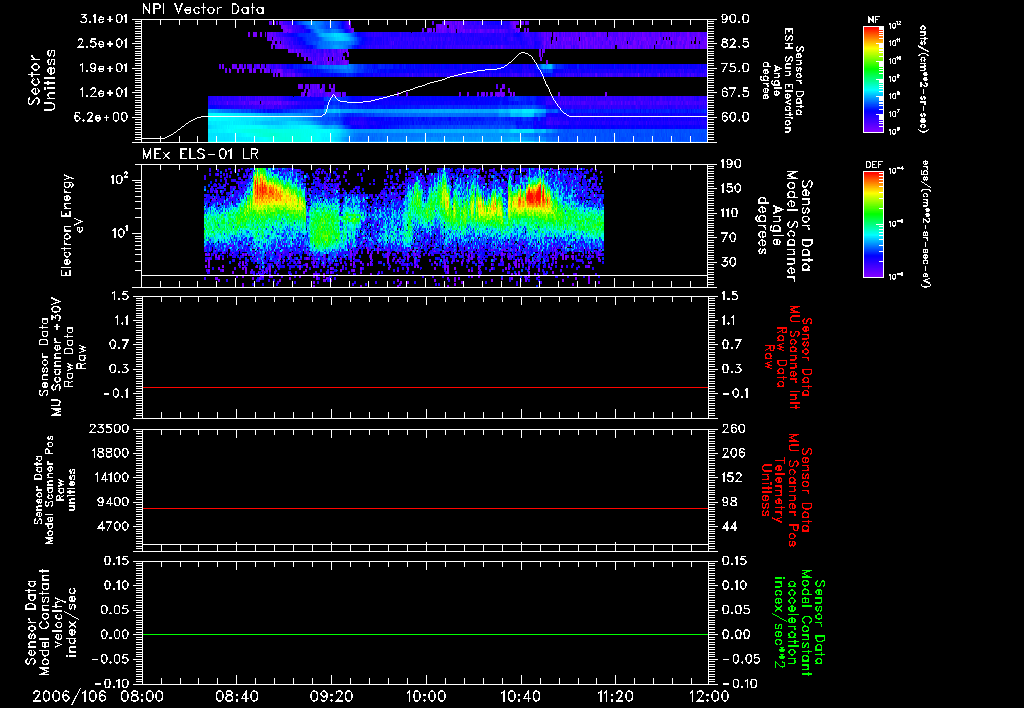Click the green line in the velocity plot
1024x708 pixels.
click(425, 634)
